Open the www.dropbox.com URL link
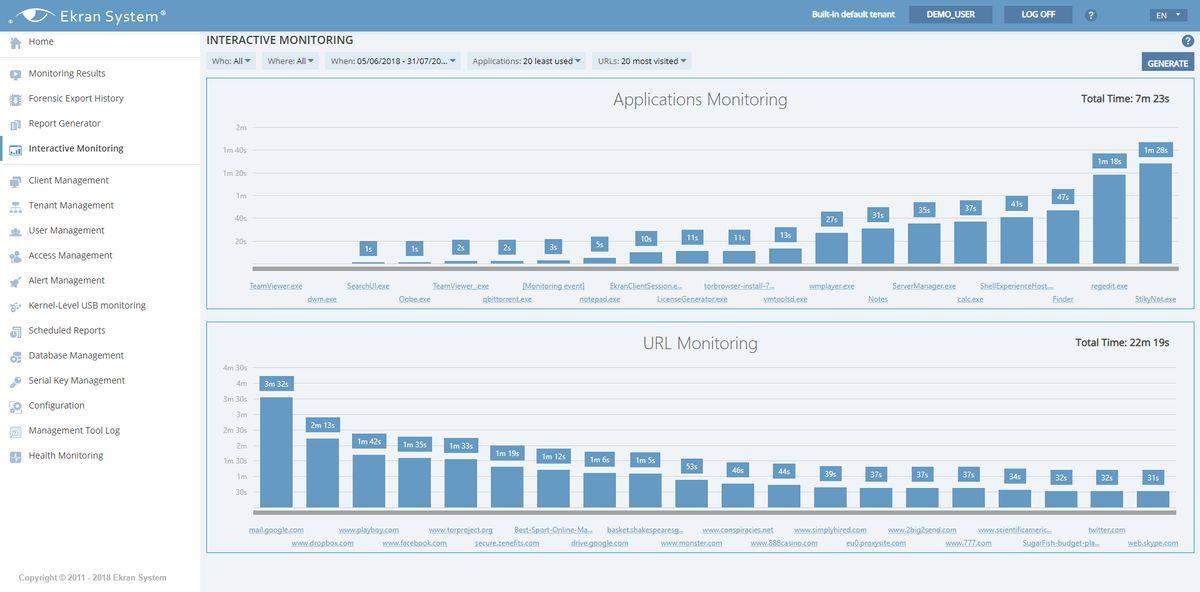 click(x=322, y=543)
